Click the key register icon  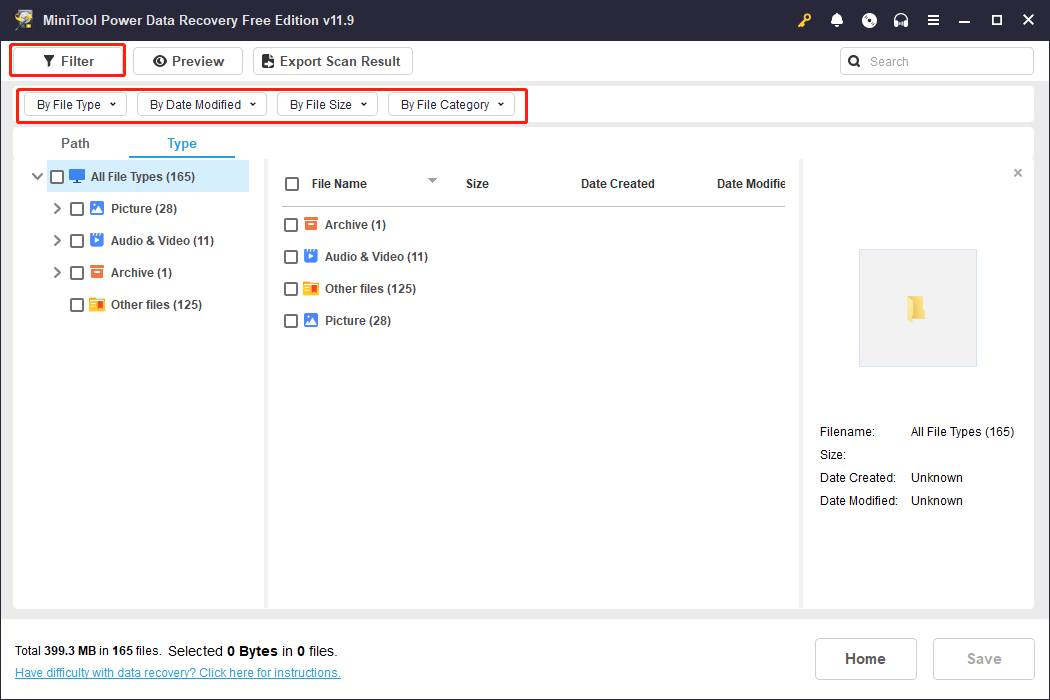[804, 20]
